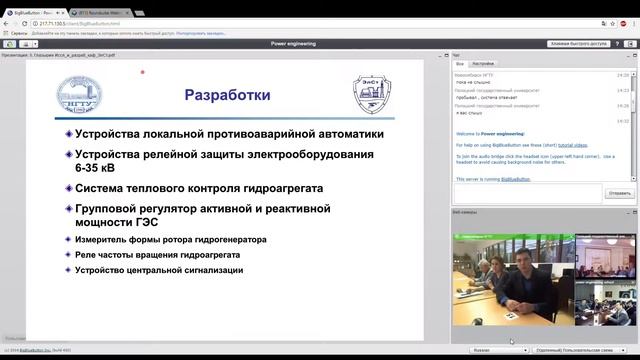Open the Сервисы apps bookmark
640x360 pixels.
click(x=16, y=33)
